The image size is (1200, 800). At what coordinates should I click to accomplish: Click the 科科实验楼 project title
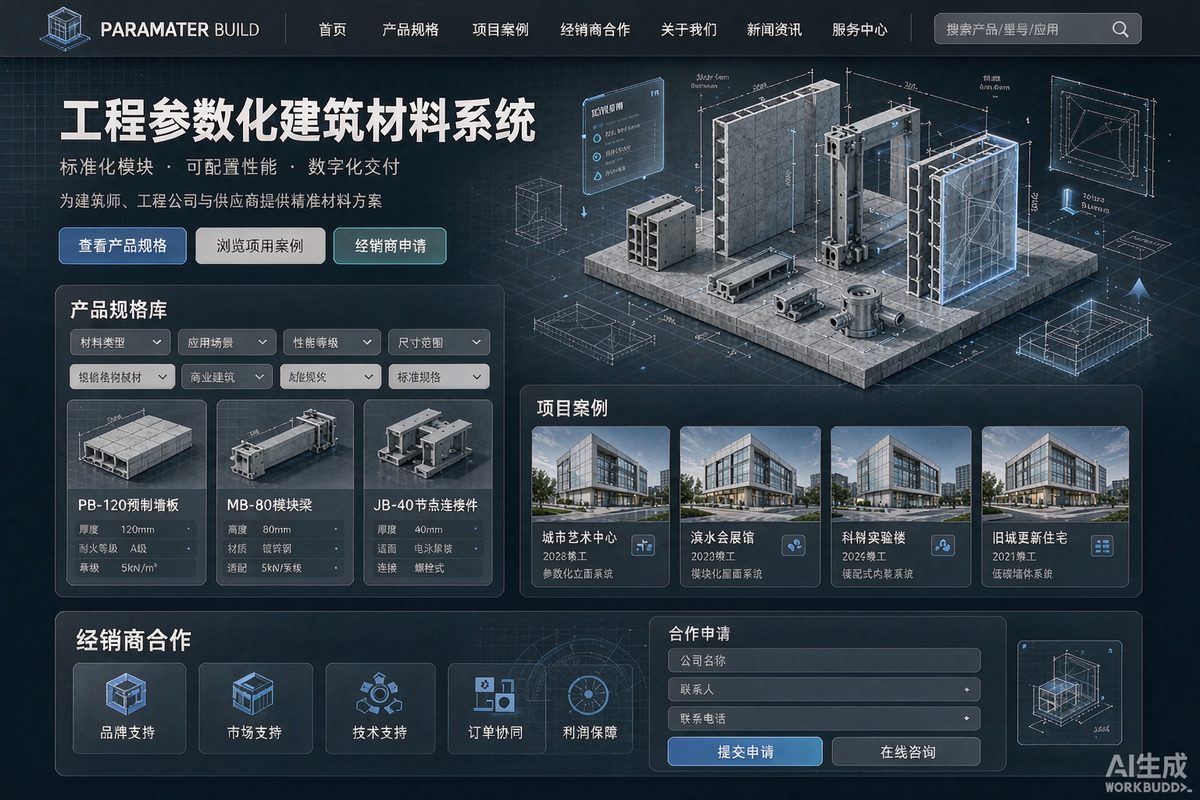pos(873,537)
